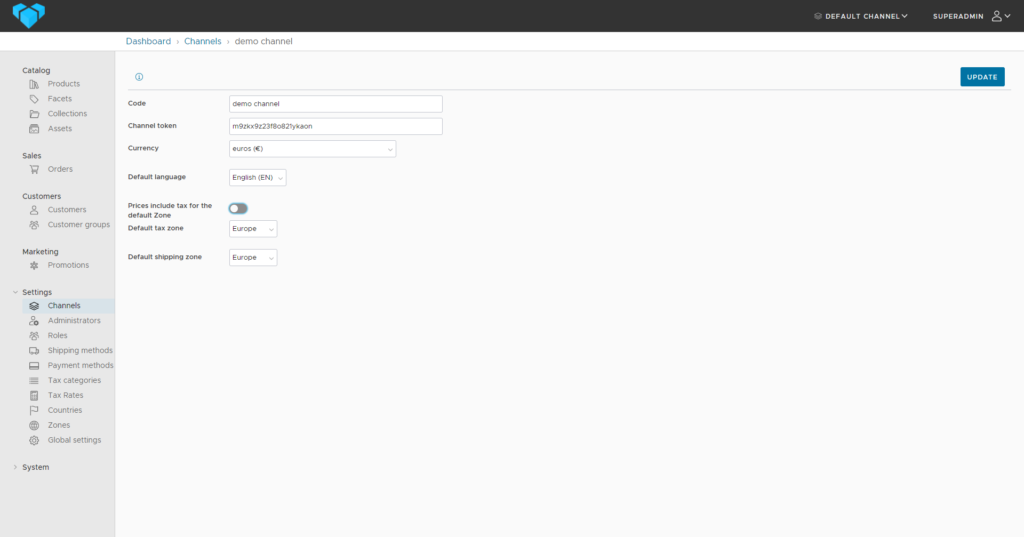Open Collections in the sidebar

67,114
